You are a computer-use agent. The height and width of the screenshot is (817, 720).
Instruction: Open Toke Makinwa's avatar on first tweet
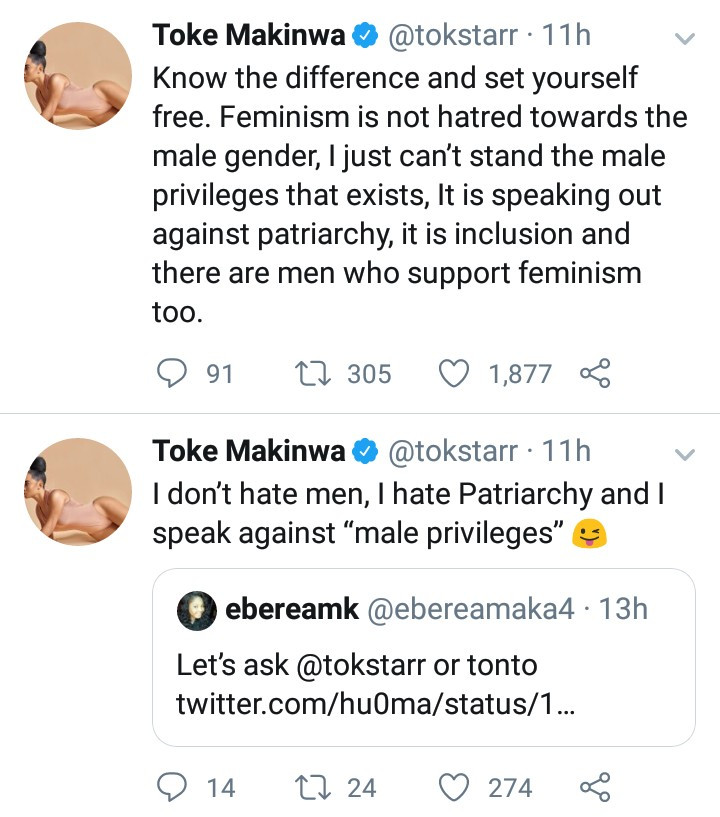[x=77, y=76]
